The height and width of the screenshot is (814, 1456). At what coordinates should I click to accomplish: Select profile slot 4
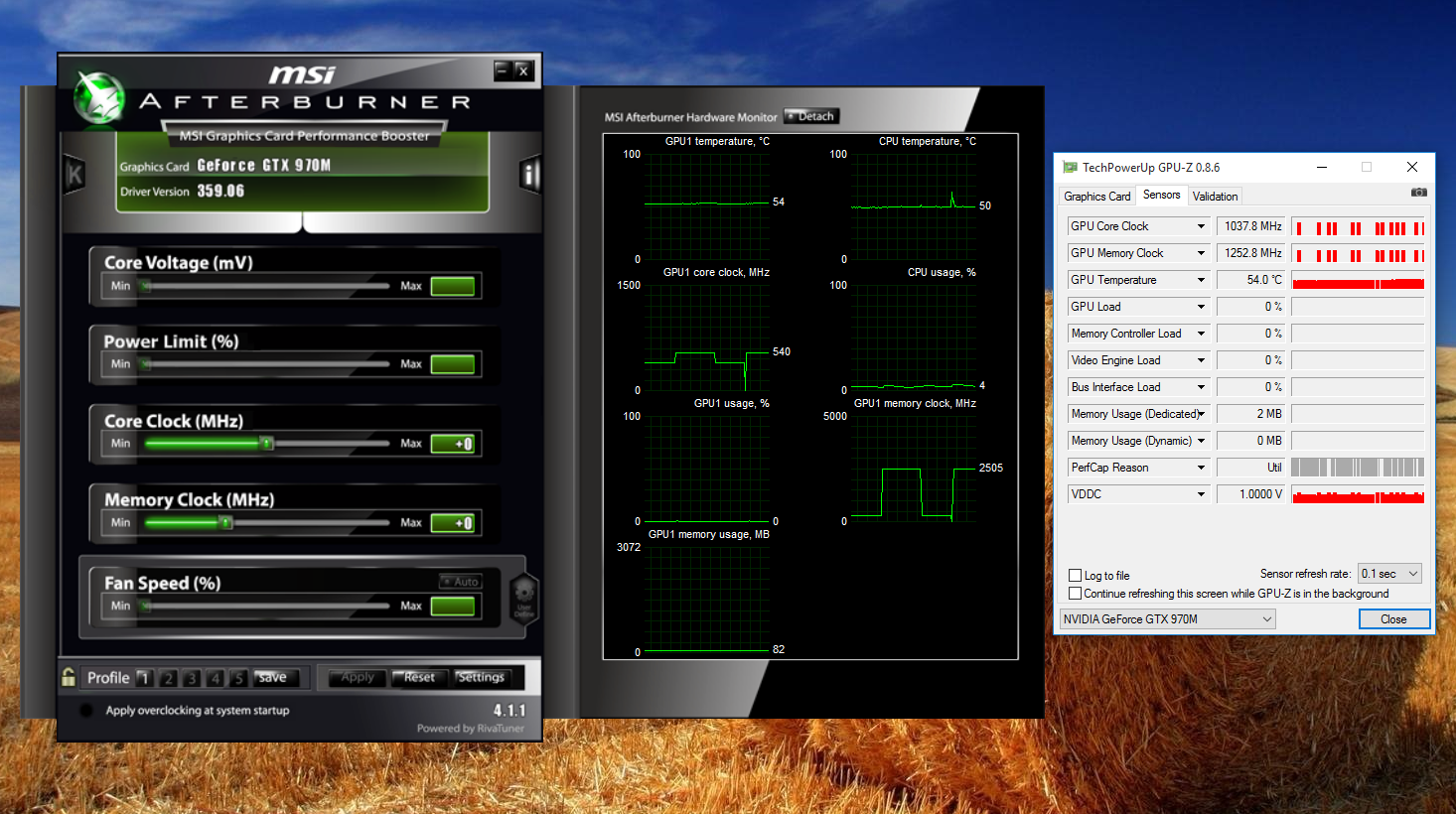[216, 678]
